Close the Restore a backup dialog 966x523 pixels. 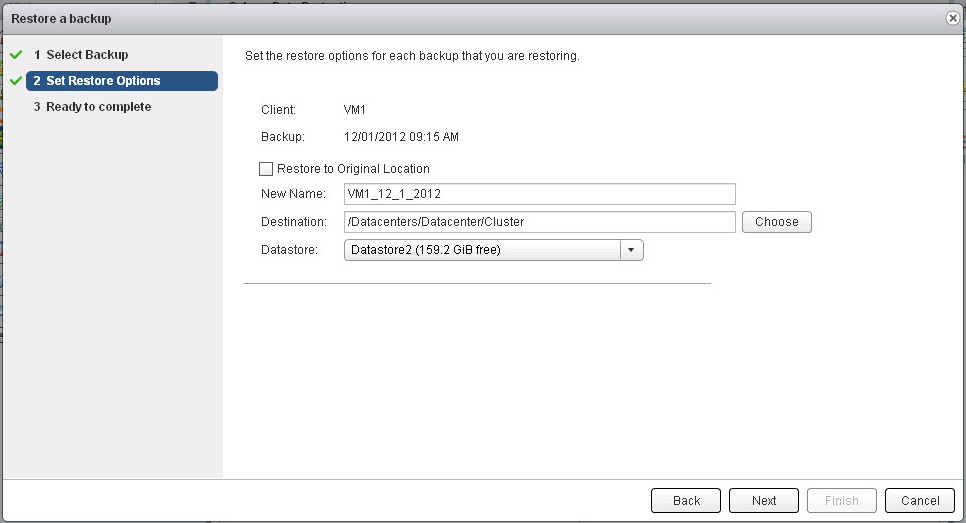click(x=952, y=18)
